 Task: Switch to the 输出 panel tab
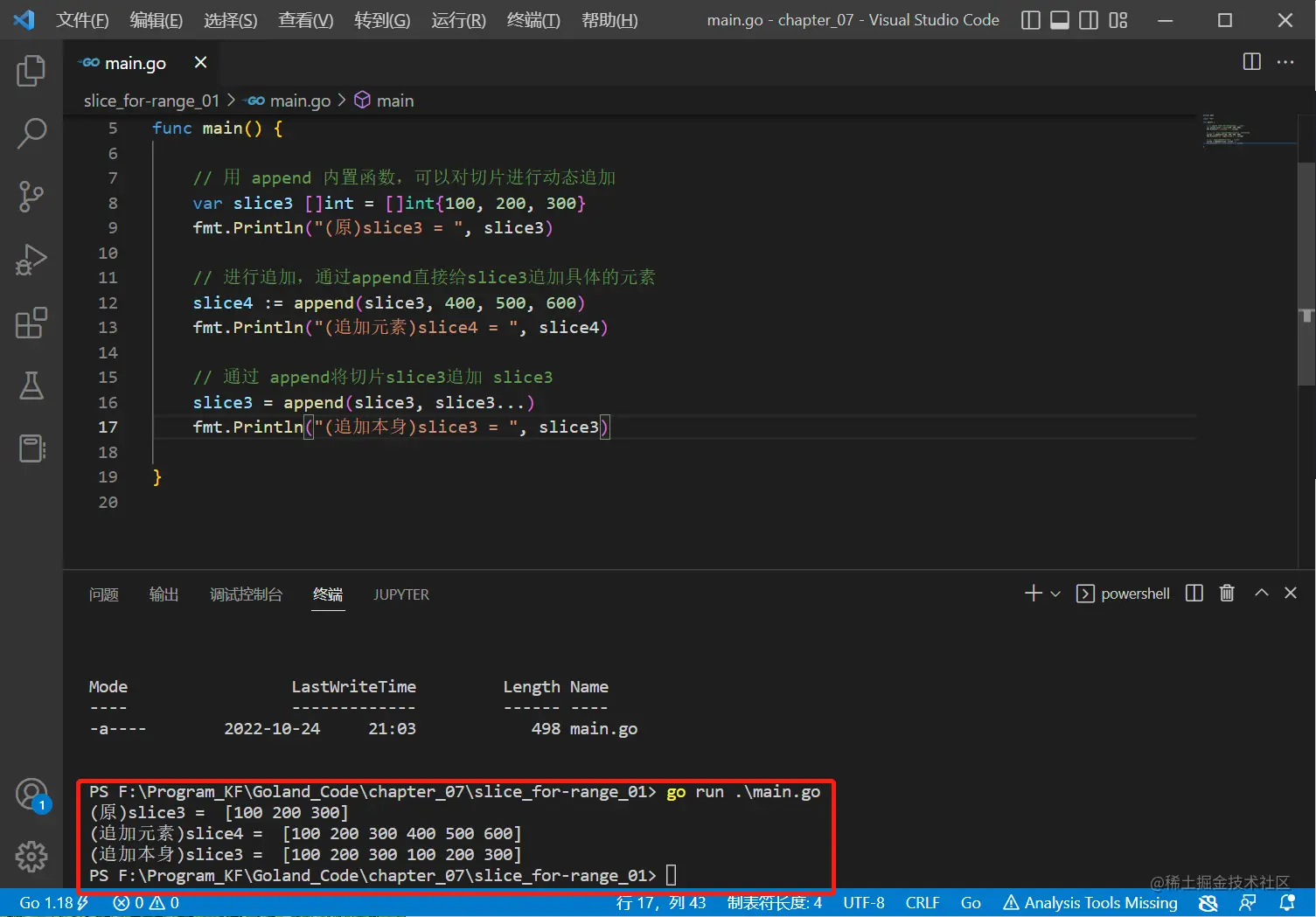pyautogui.click(x=164, y=594)
